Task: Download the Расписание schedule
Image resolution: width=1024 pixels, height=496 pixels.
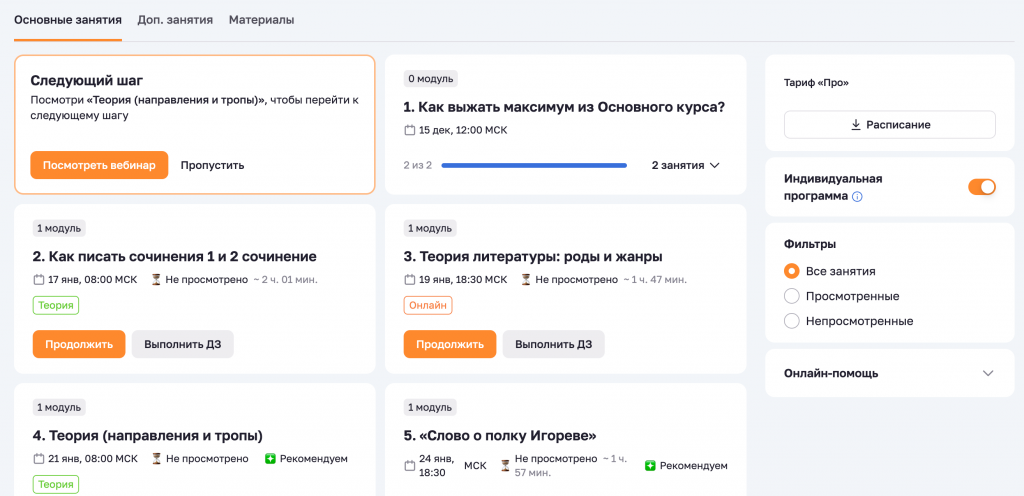Action: [889, 125]
